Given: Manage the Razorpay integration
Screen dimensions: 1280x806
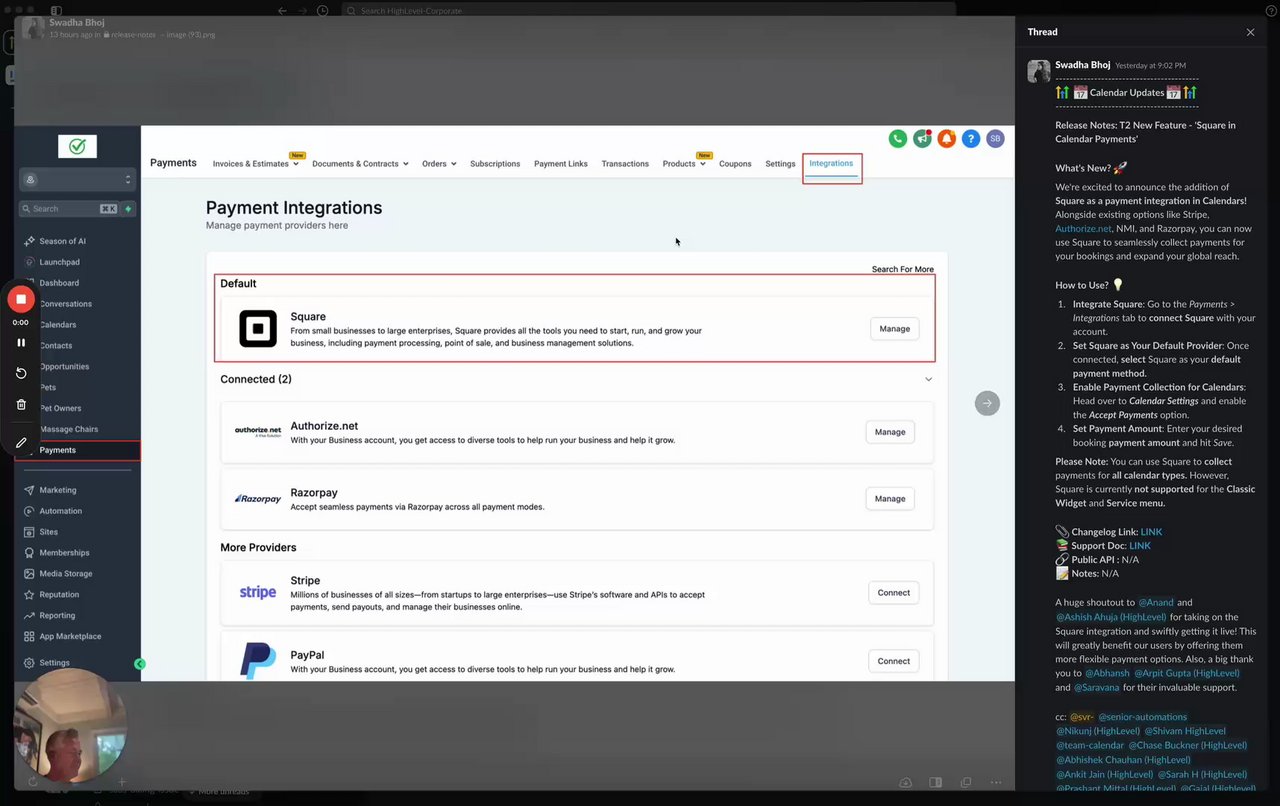Looking at the screenshot, I should (x=890, y=499).
